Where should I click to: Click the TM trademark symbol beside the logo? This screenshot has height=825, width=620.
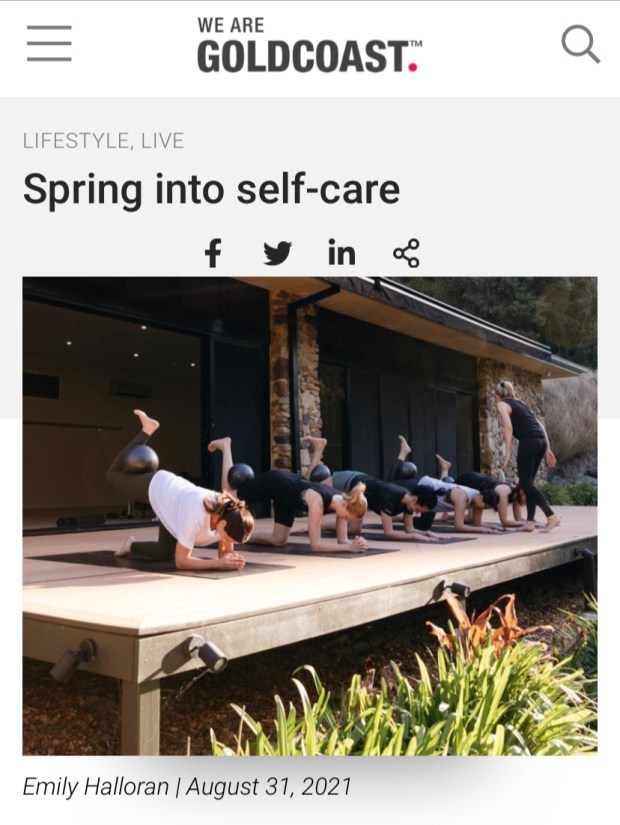(416, 44)
